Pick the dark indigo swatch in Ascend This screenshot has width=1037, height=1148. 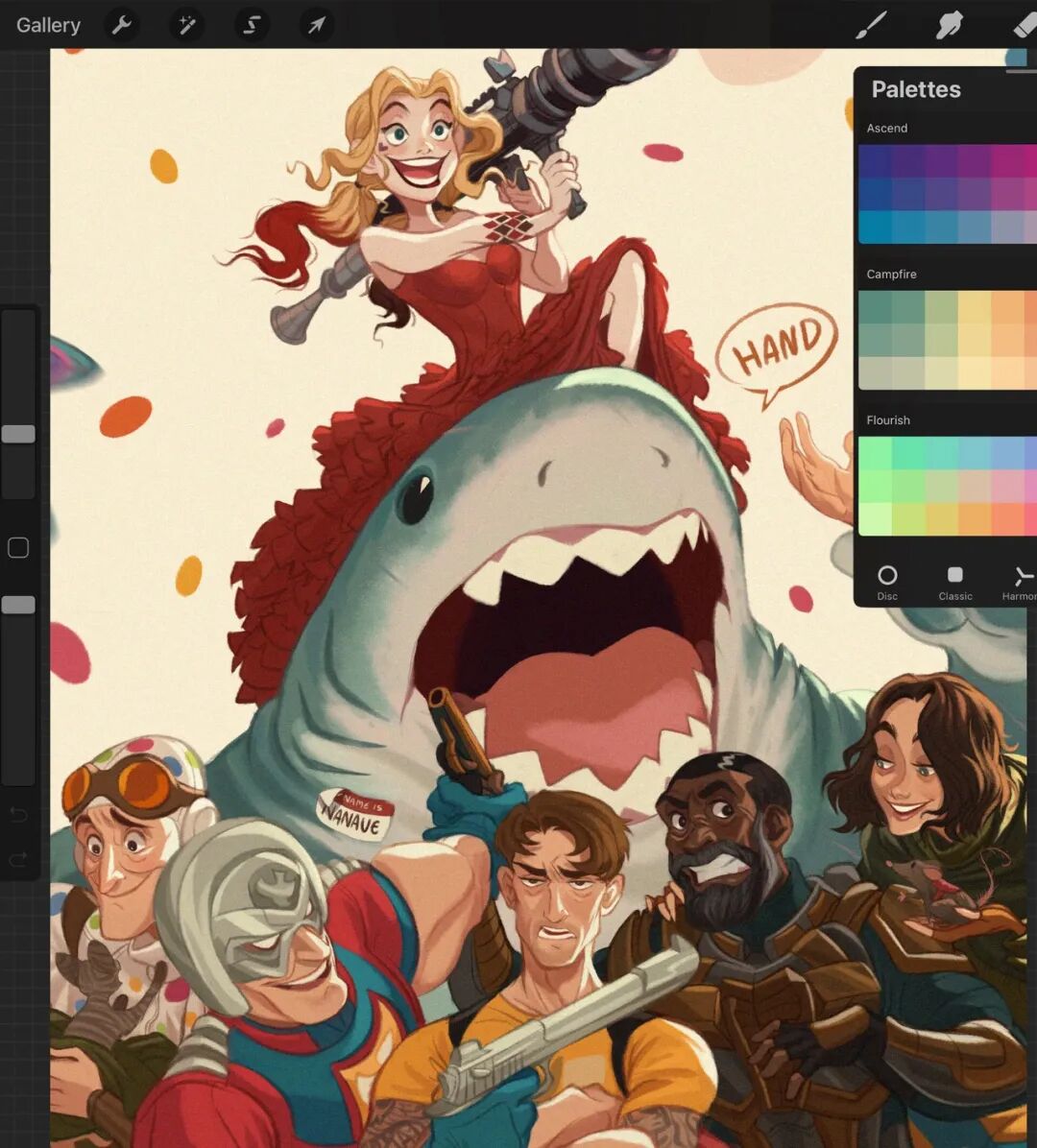pyautogui.click(x=875, y=161)
